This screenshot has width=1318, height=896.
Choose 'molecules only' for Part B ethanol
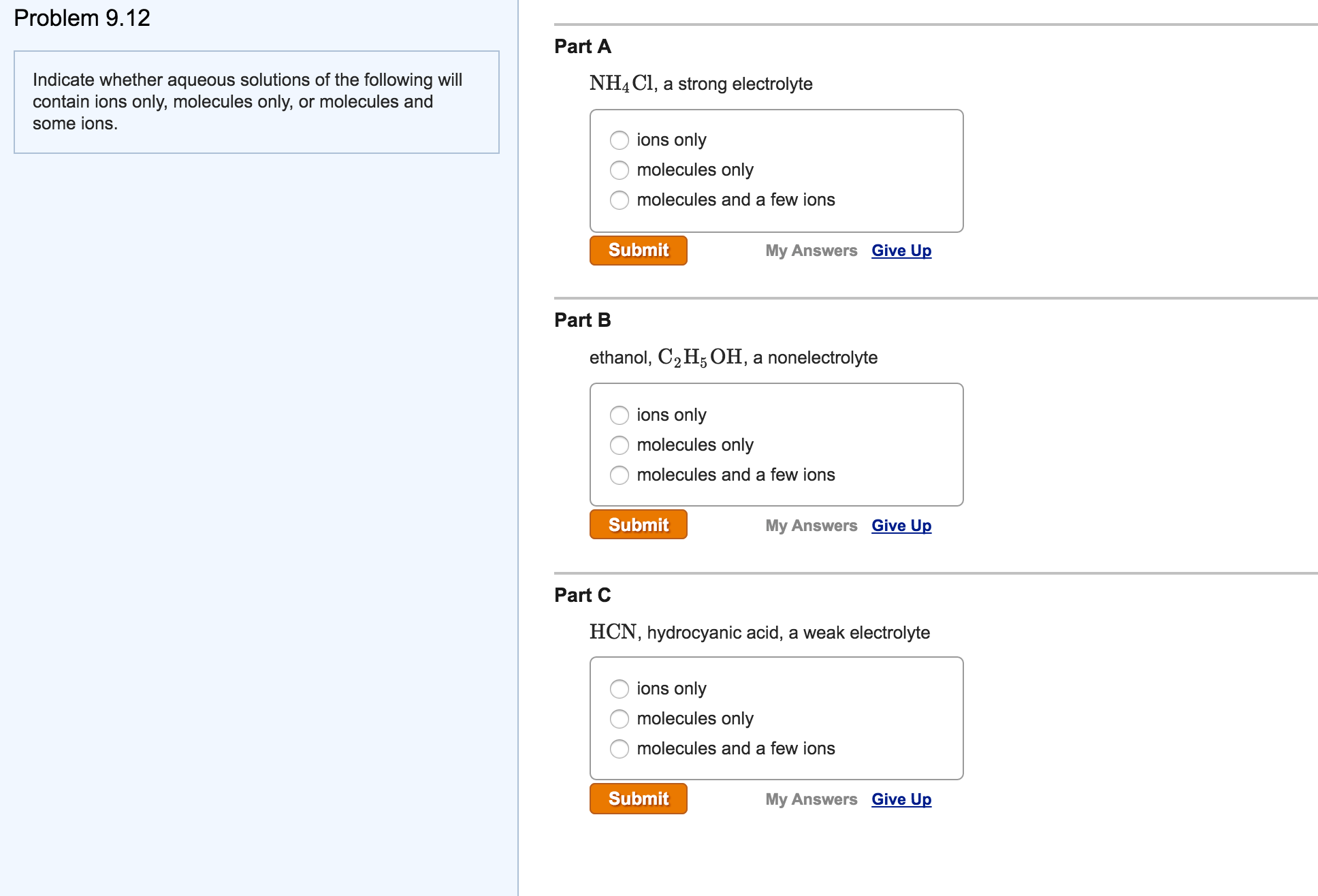tap(619, 445)
